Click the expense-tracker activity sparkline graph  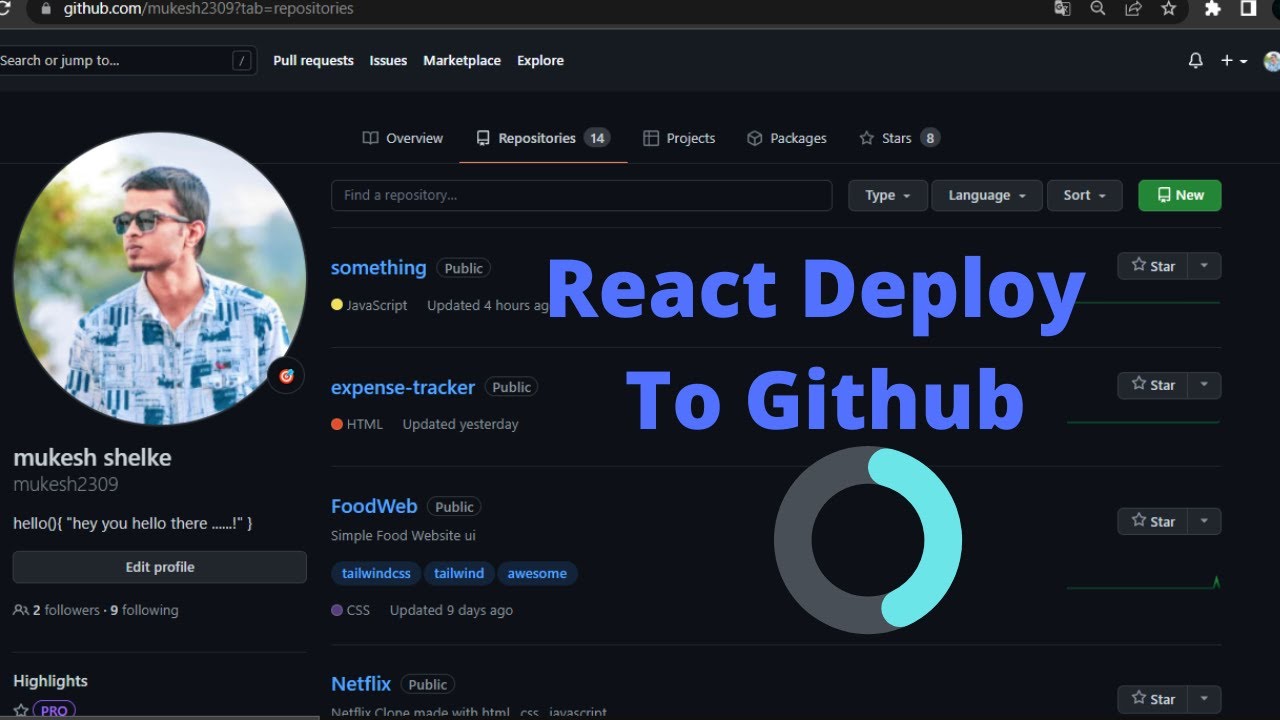click(1144, 422)
